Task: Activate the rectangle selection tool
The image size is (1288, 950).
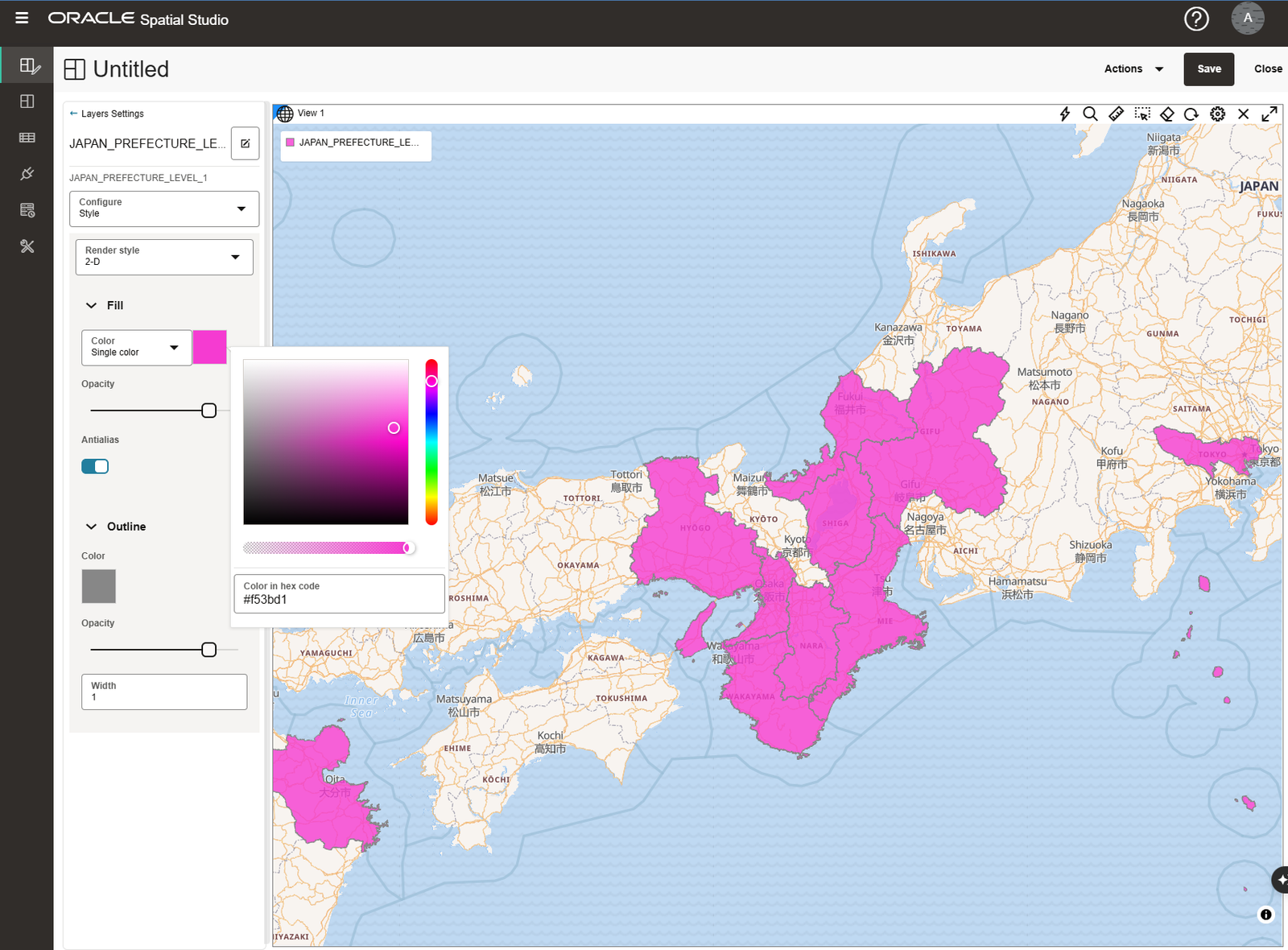Action: [x=1142, y=114]
